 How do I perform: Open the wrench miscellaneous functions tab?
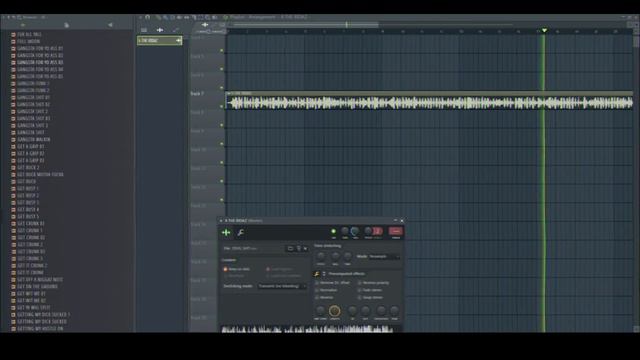pos(240,232)
